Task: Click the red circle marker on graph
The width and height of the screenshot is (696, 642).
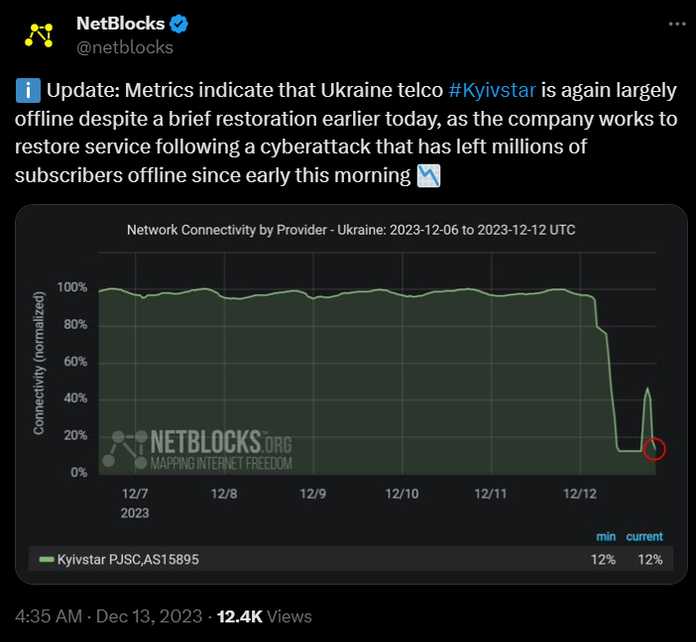Action: pyautogui.click(x=654, y=449)
